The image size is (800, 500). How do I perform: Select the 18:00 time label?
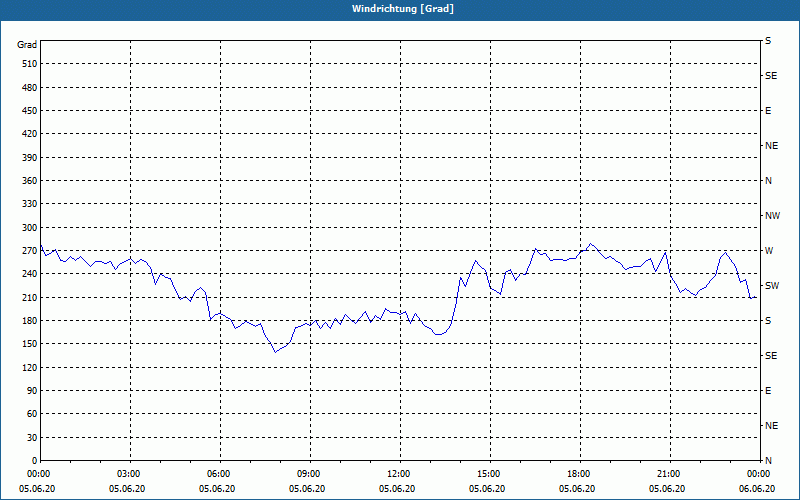(x=580, y=474)
